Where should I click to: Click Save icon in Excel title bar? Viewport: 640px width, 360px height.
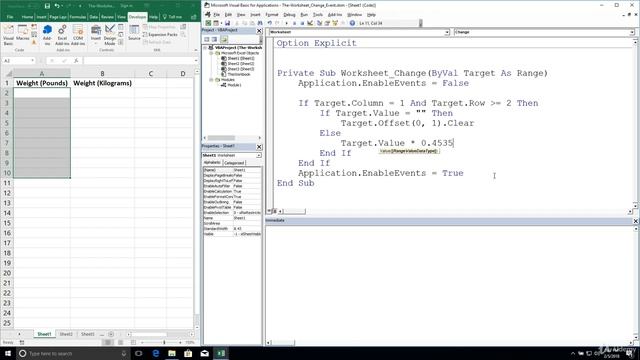pyautogui.click(x=47, y=6)
